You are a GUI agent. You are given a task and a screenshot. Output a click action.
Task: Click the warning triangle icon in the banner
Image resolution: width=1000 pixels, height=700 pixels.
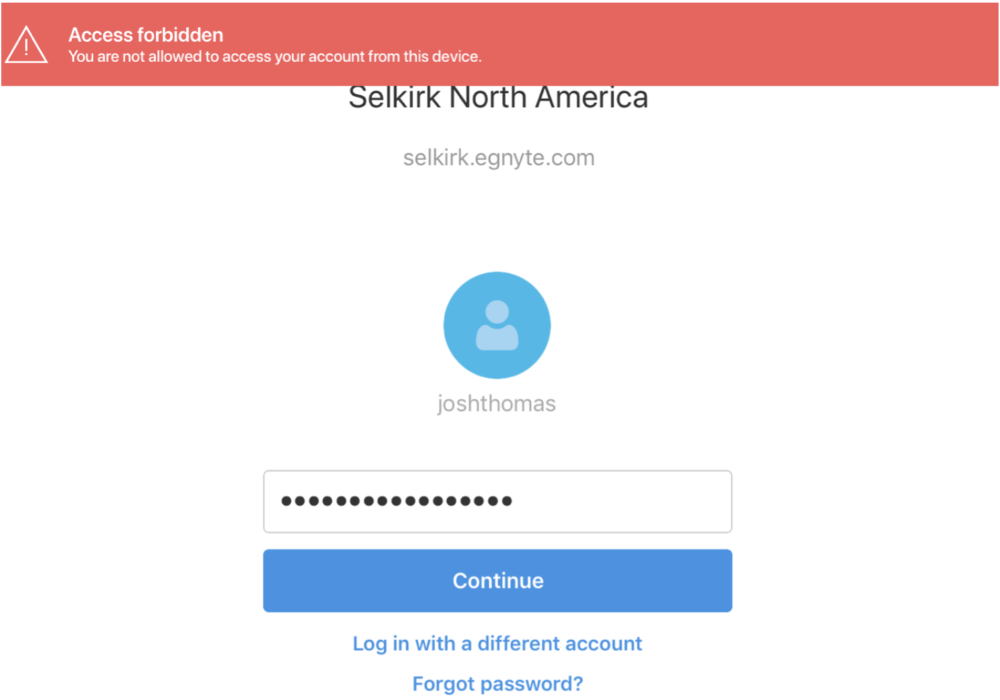click(26, 45)
